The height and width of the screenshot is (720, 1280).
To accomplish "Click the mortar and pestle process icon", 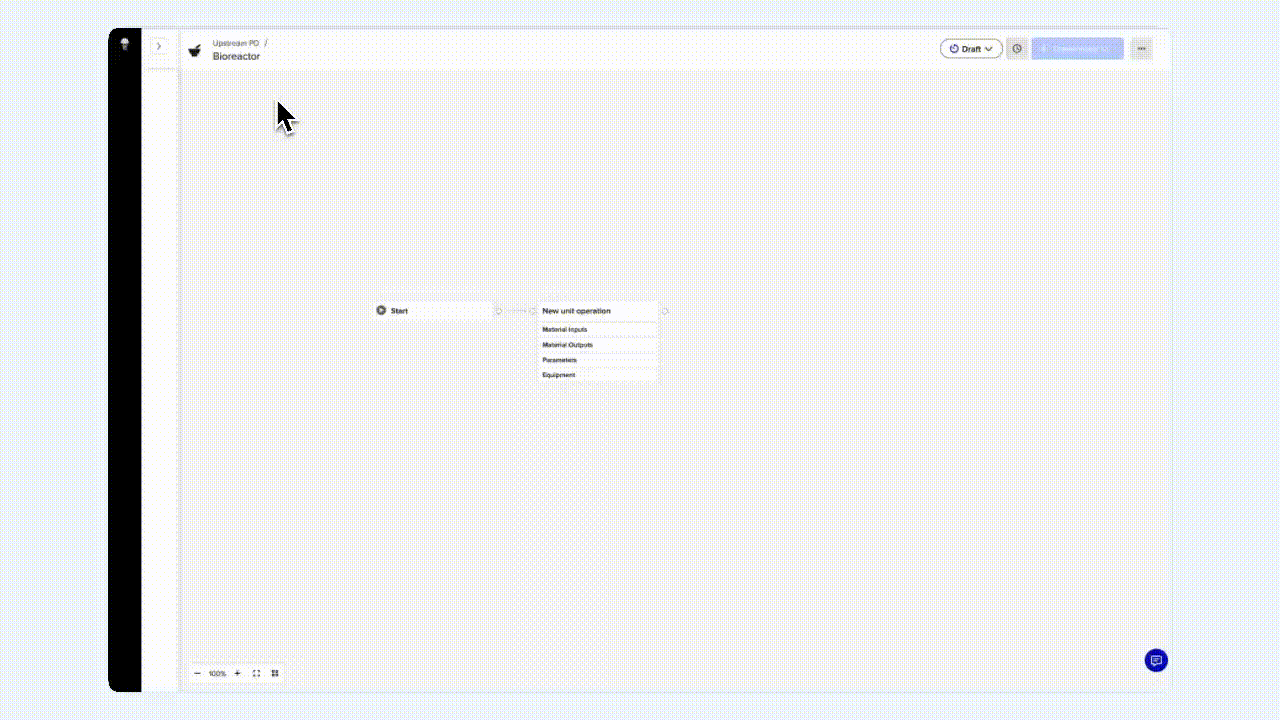I will pyautogui.click(x=195, y=50).
